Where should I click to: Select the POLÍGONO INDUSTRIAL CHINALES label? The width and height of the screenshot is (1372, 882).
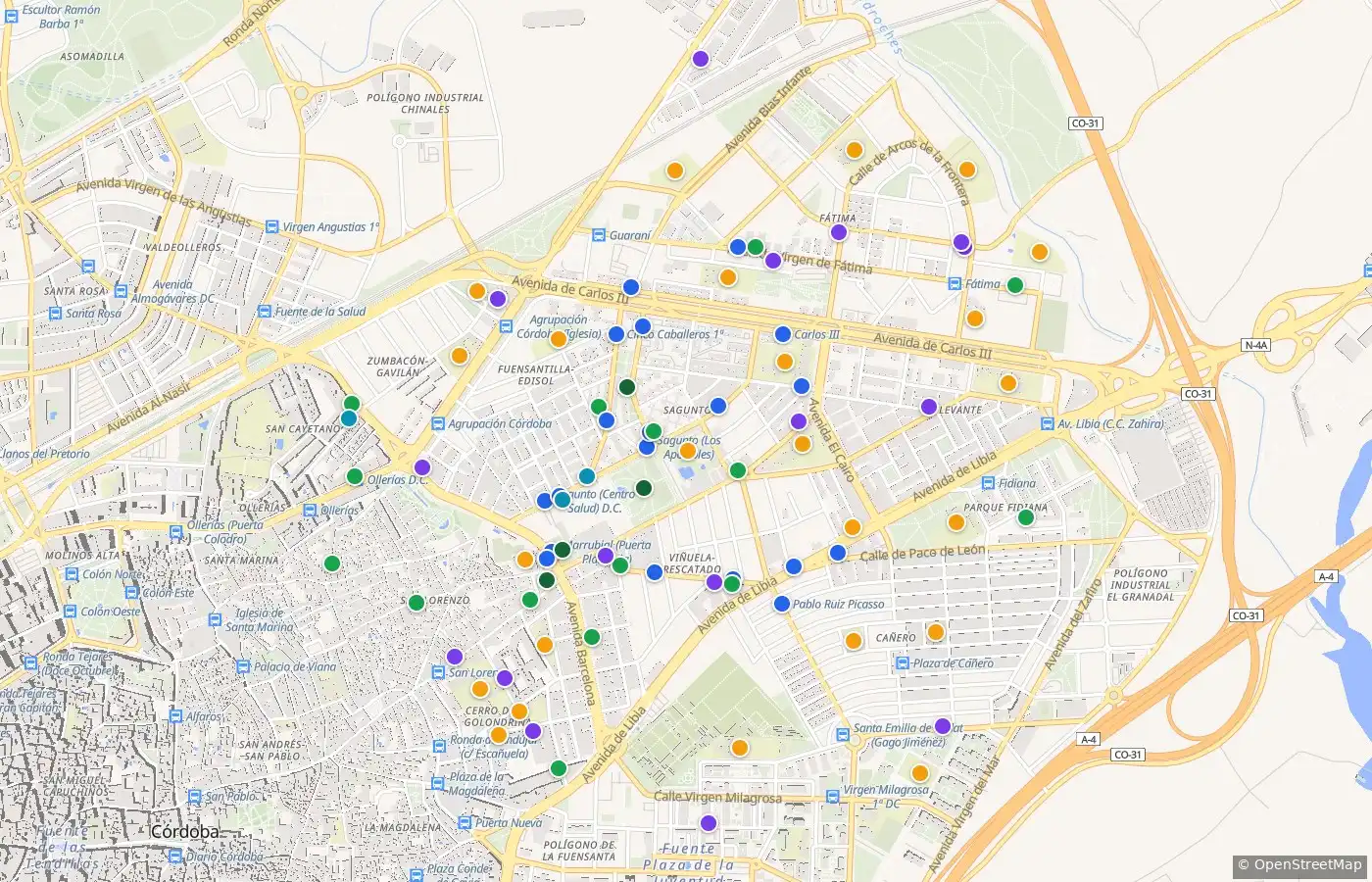tap(425, 103)
